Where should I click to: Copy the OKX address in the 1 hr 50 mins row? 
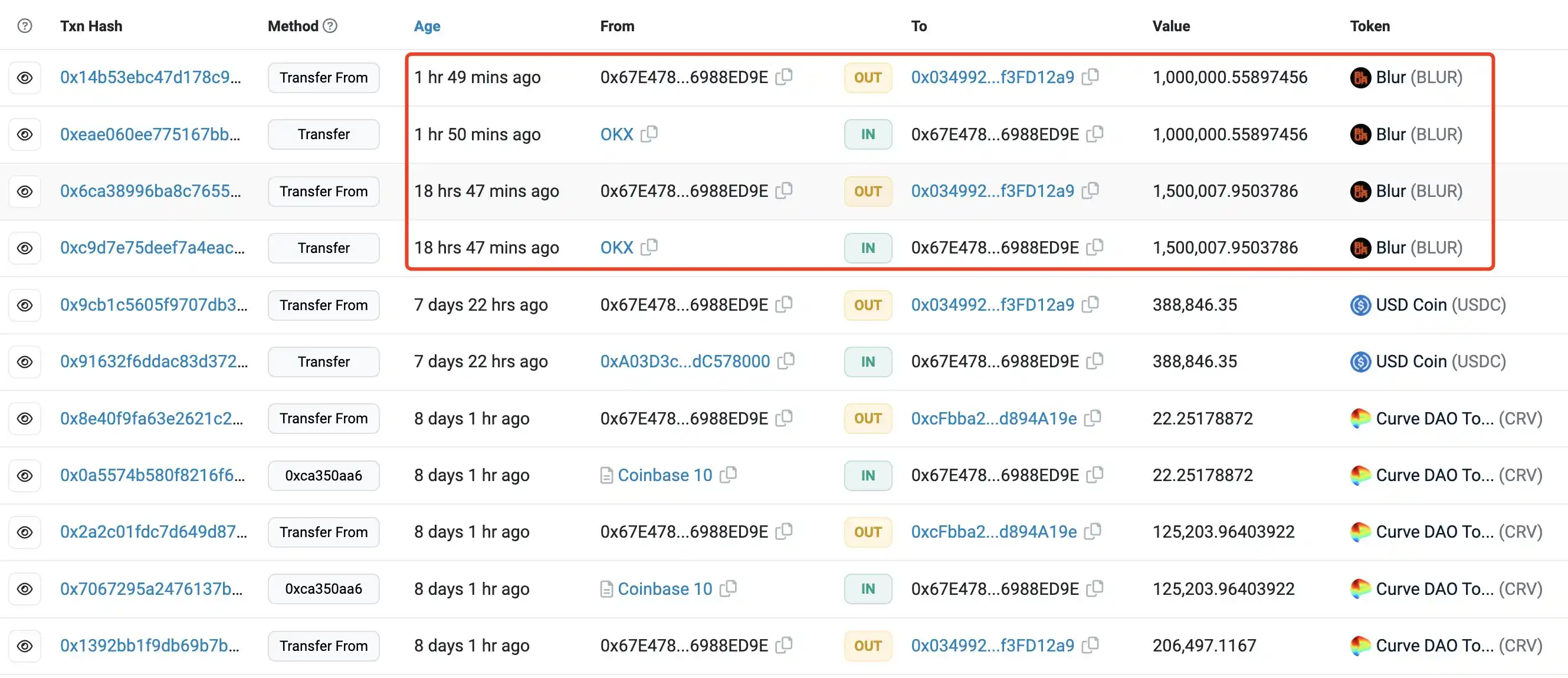click(x=649, y=133)
